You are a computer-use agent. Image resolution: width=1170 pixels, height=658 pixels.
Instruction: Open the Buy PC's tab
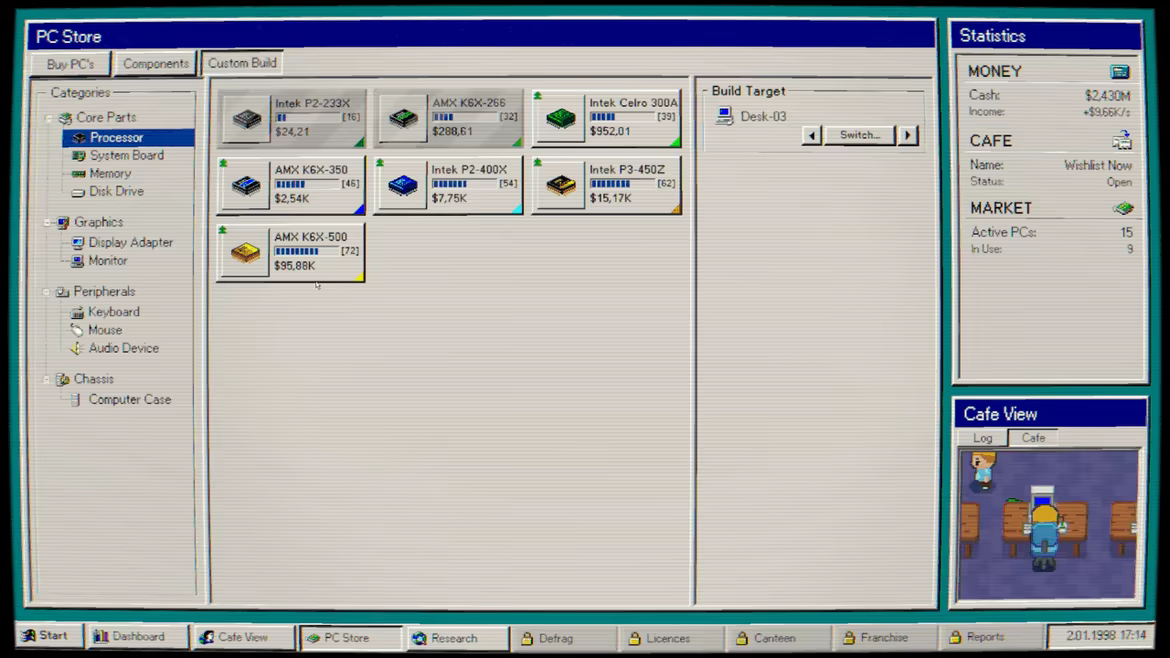click(x=70, y=64)
